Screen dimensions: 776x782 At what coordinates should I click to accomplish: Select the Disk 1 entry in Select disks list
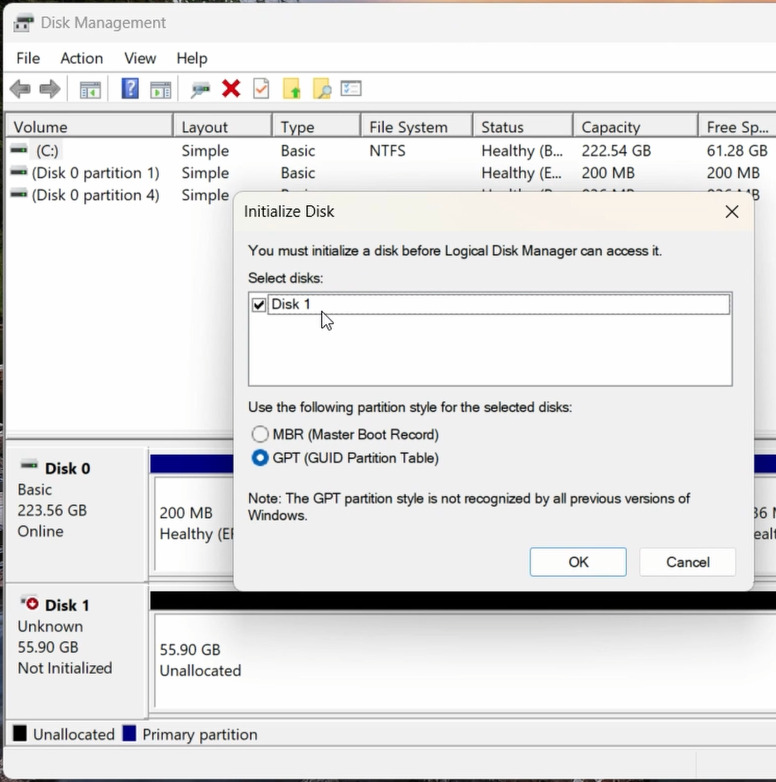pyautogui.click(x=499, y=304)
